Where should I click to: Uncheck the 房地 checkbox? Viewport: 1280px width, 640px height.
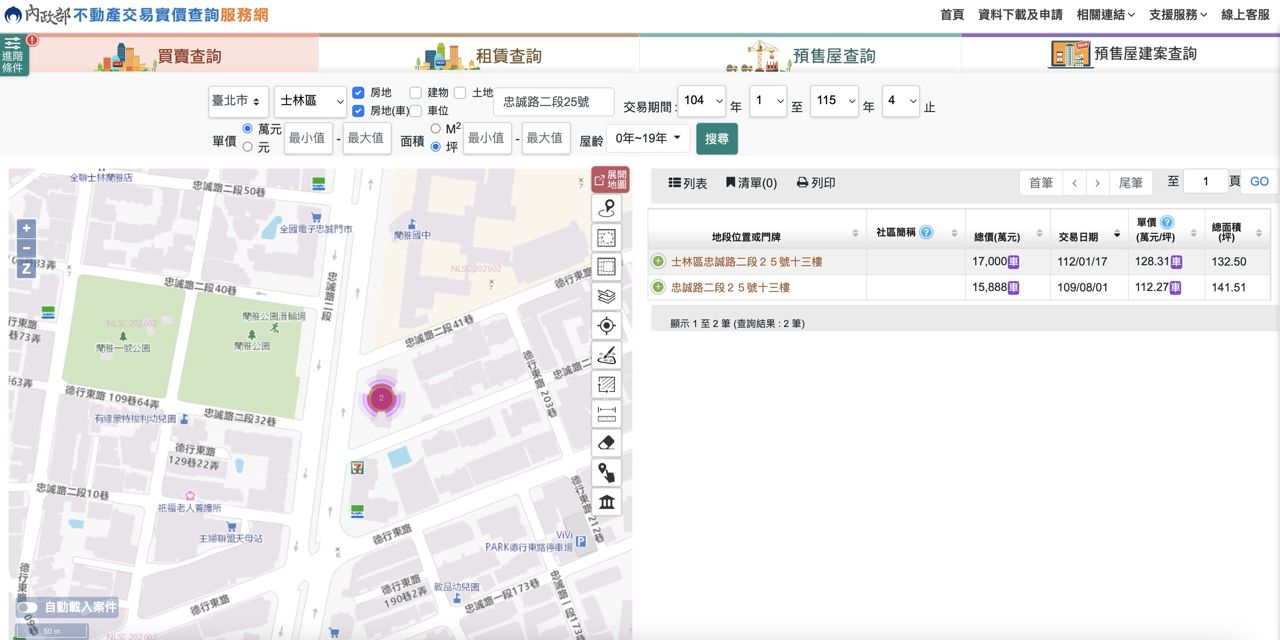[x=358, y=93]
